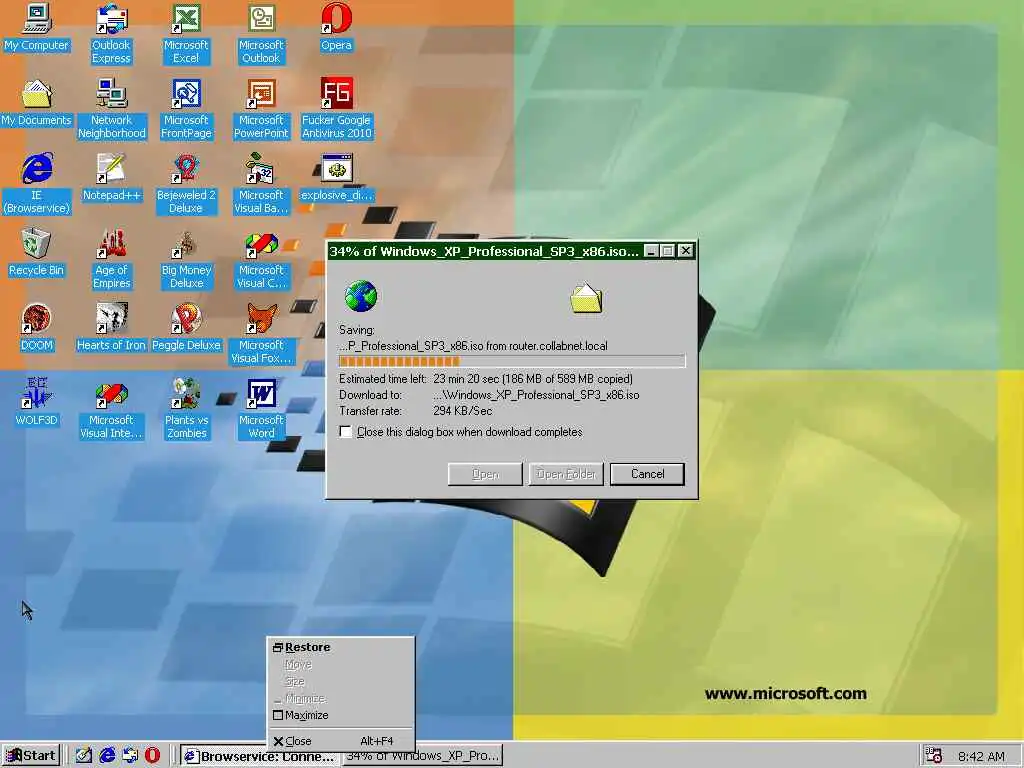Click the globe icon in download dialog
The width and height of the screenshot is (1024, 768).
pos(360,296)
